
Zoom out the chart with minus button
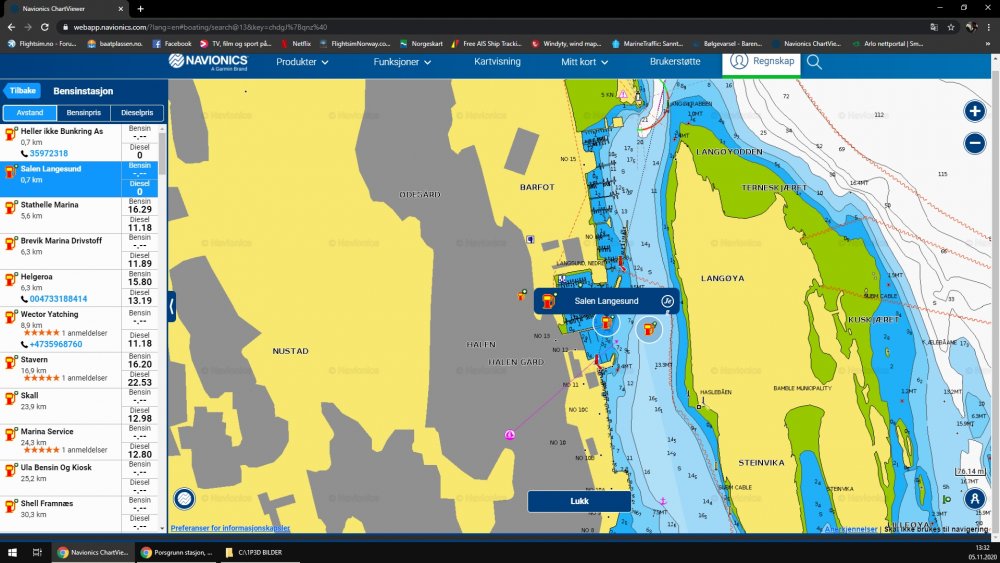(974, 143)
